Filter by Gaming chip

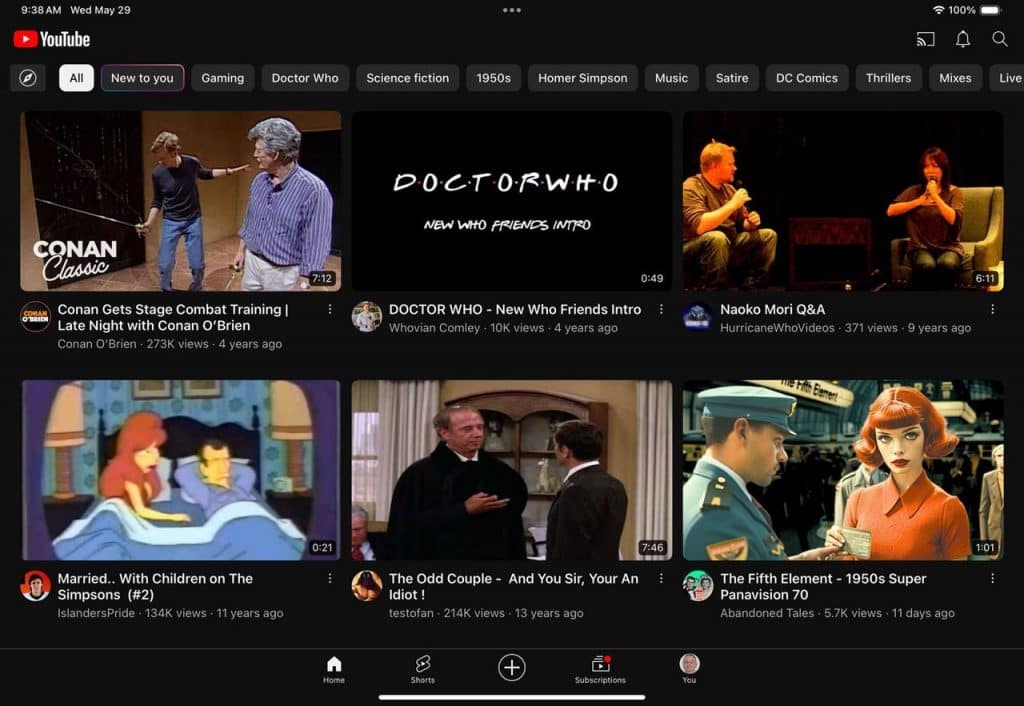(223, 78)
